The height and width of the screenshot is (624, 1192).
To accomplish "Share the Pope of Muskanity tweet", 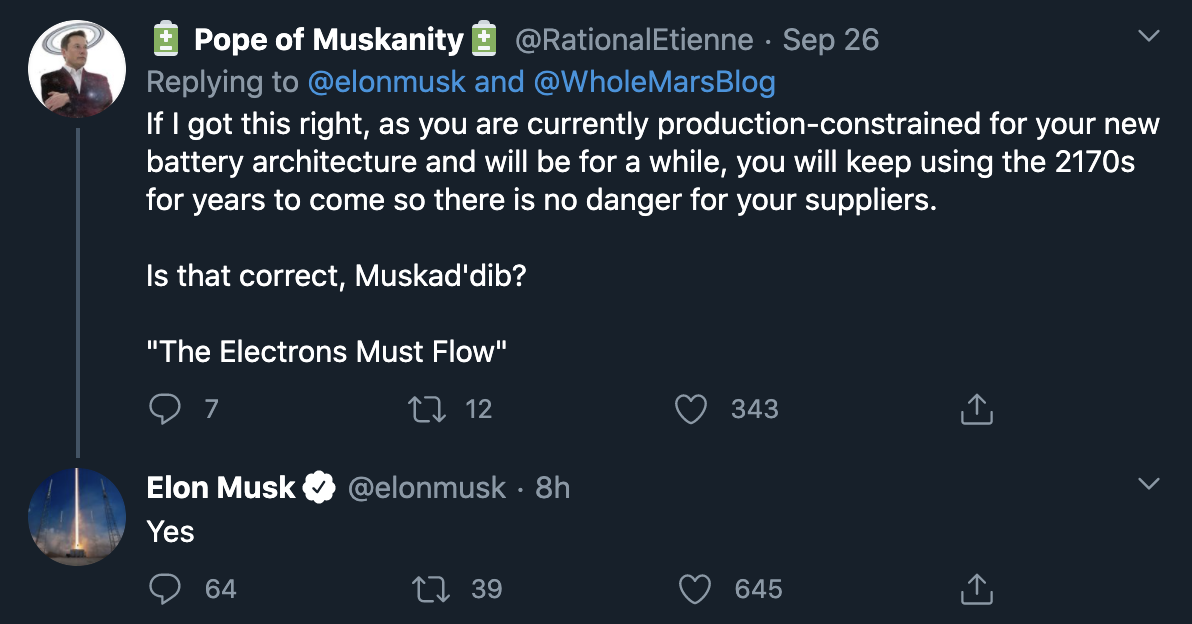I will click(x=977, y=409).
